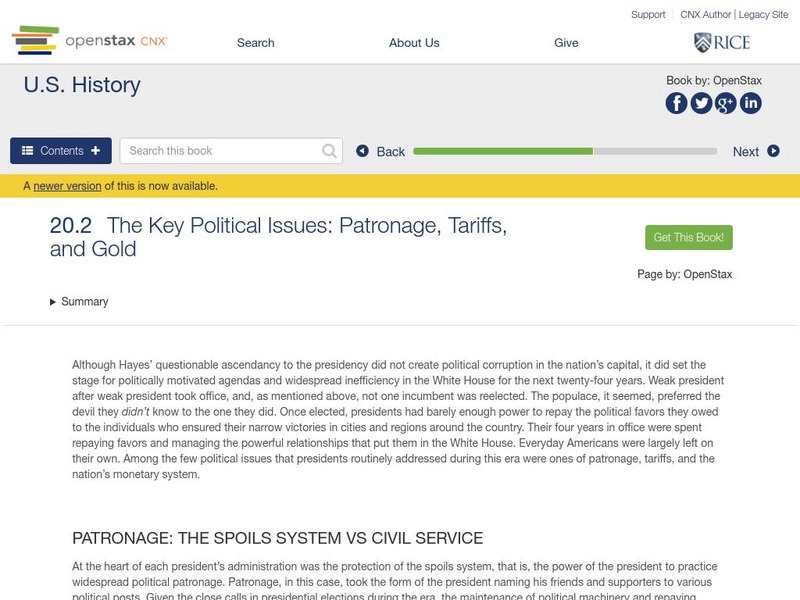Follow the newer version link

67,186
